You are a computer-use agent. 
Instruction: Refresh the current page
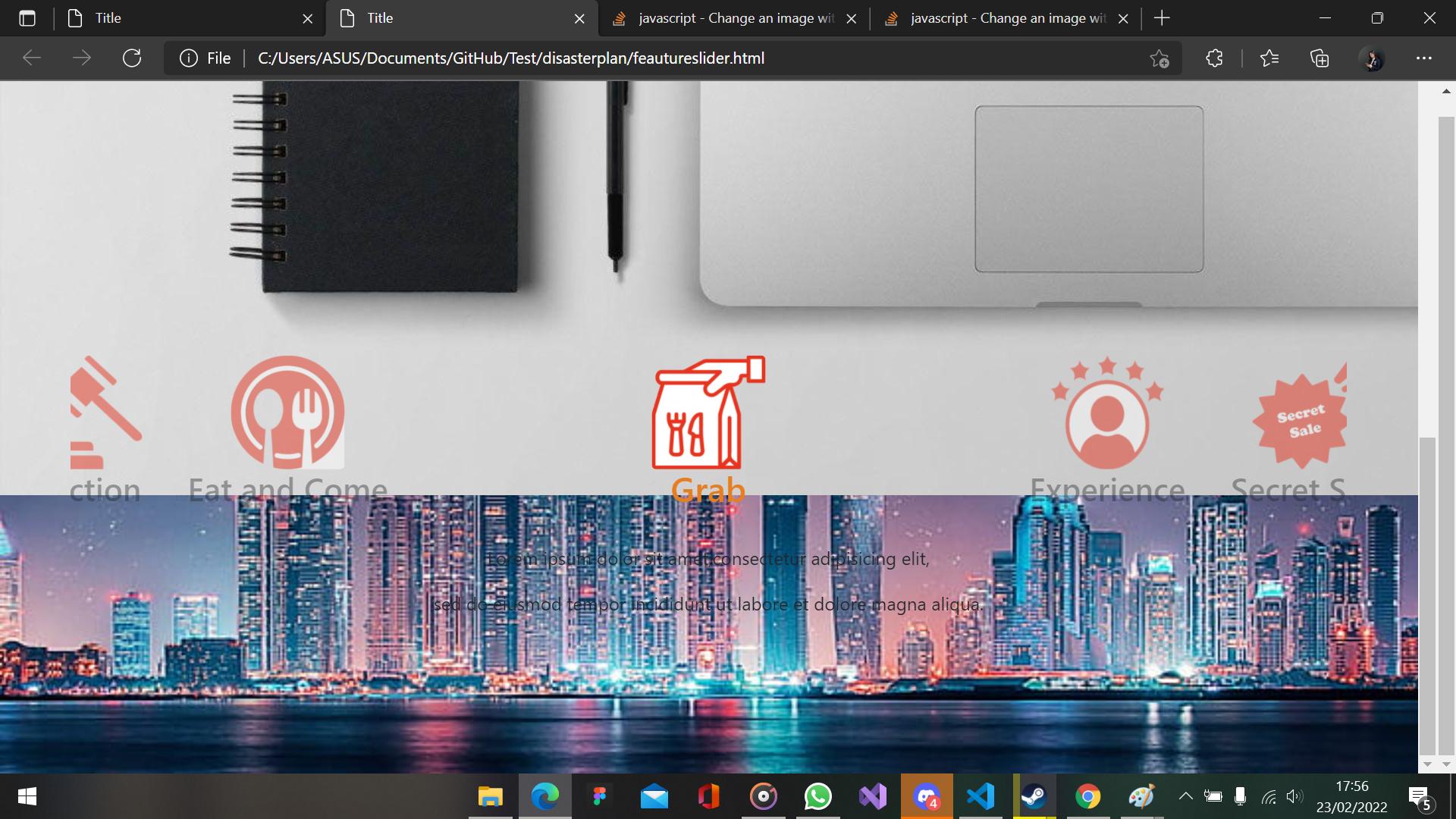pyautogui.click(x=132, y=58)
